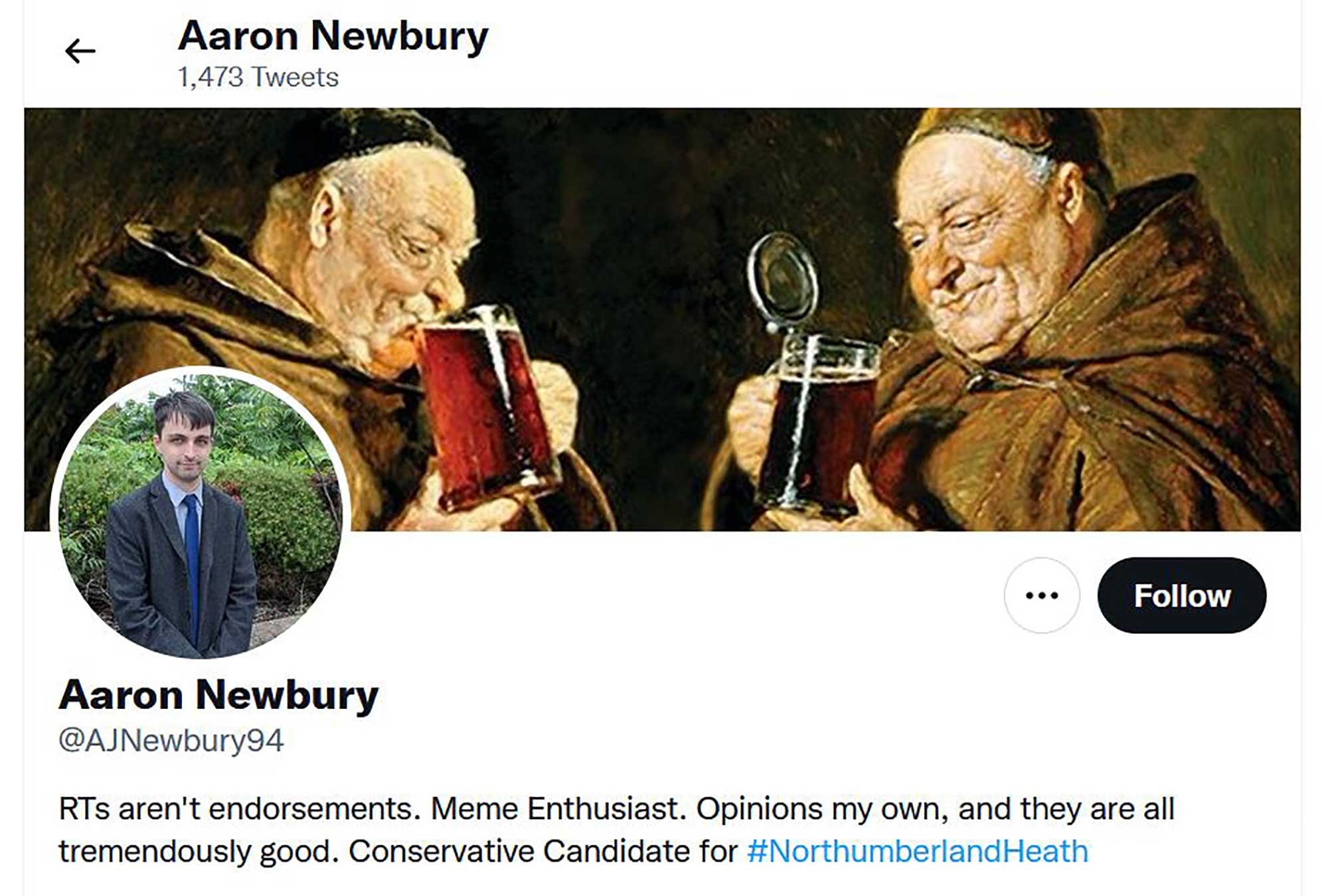Open the #NorthumberlandHeath hashtag link

918,851
